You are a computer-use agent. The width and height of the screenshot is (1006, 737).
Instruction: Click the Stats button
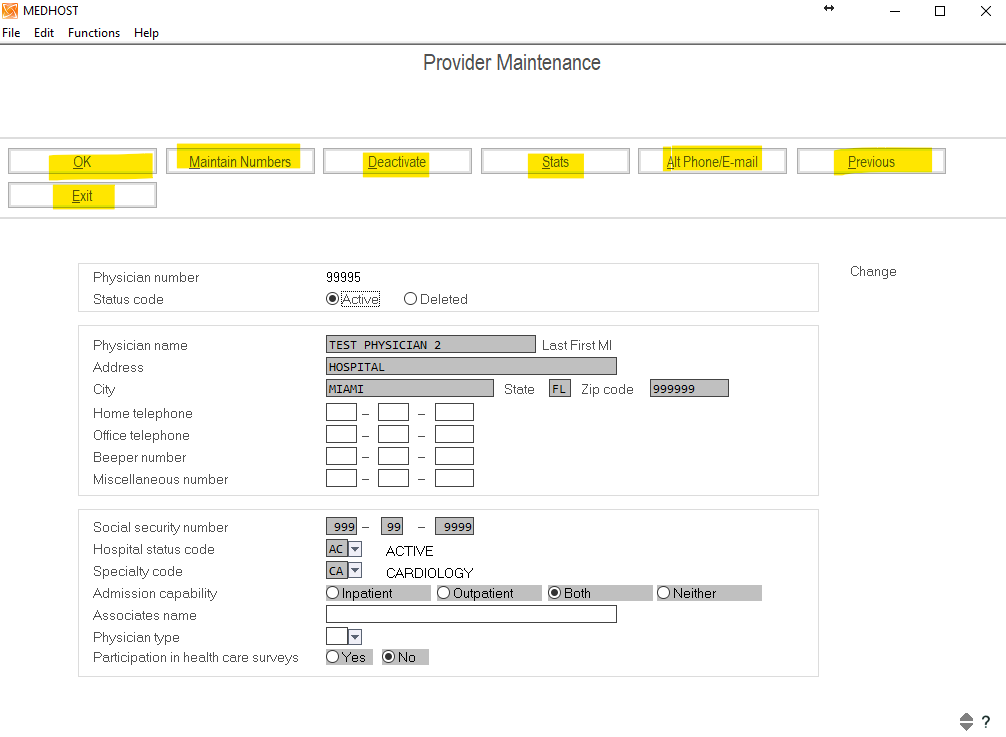[x=555, y=162]
